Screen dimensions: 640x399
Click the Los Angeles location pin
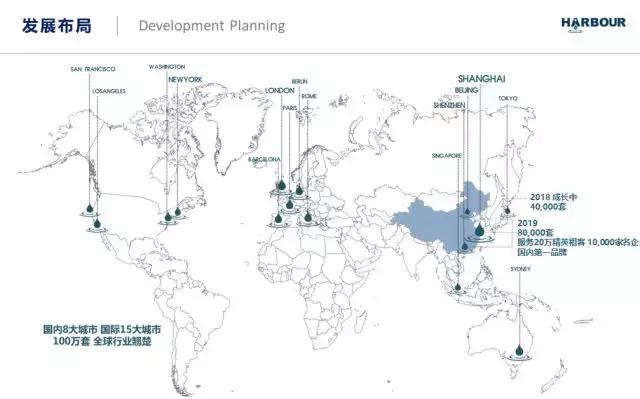tap(97, 223)
